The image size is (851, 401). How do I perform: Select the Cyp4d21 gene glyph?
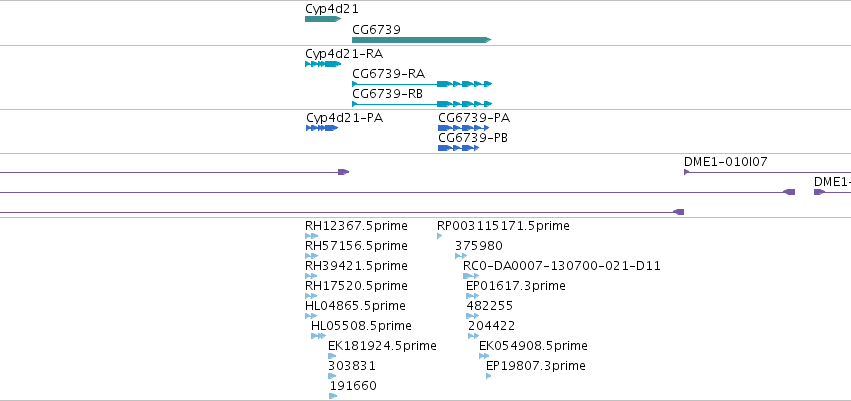pos(323,19)
